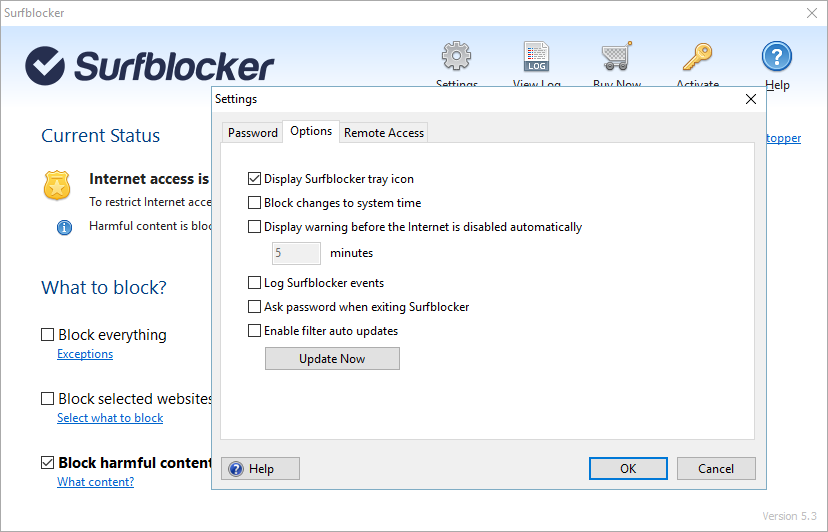Switch to the Password tab

253,133
